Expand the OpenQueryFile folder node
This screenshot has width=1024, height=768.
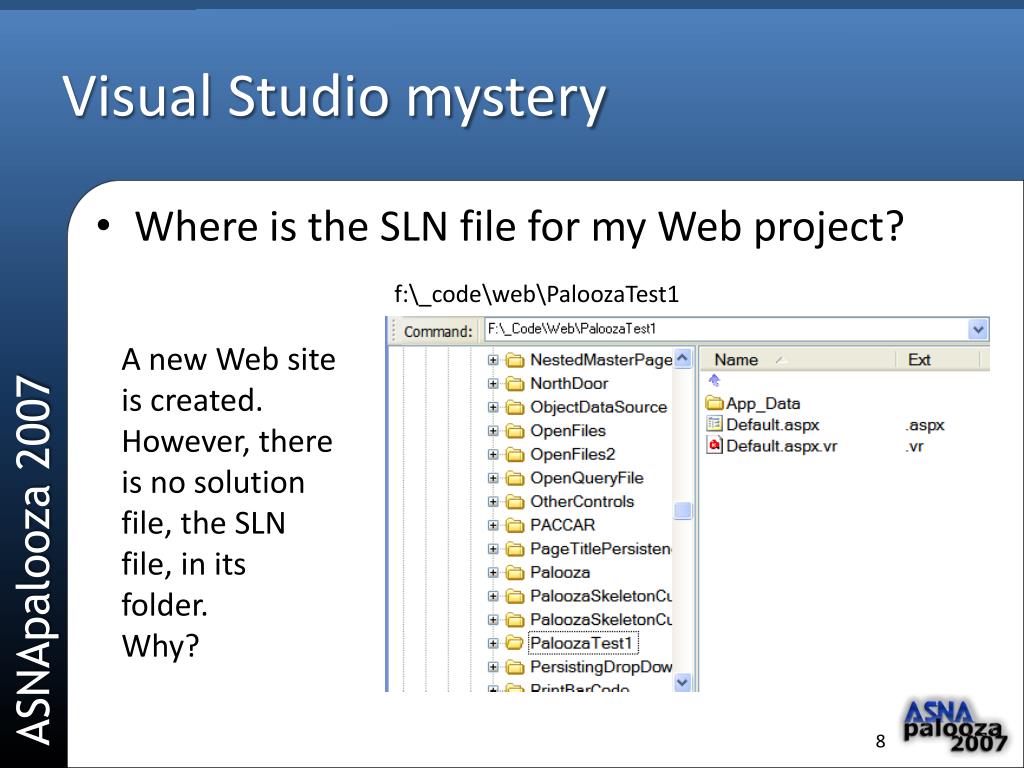(493, 478)
